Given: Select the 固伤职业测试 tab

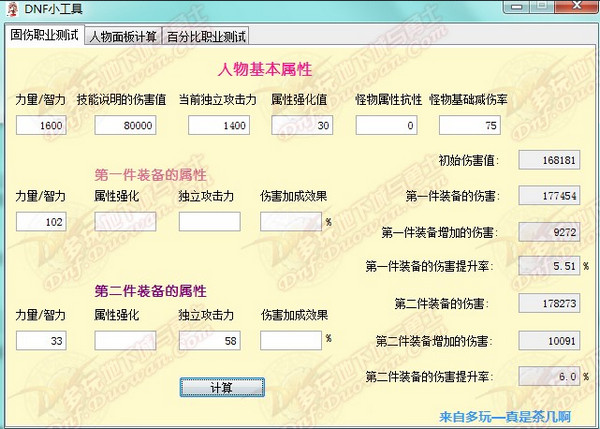Looking at the screenshot, I should point(44,36).
